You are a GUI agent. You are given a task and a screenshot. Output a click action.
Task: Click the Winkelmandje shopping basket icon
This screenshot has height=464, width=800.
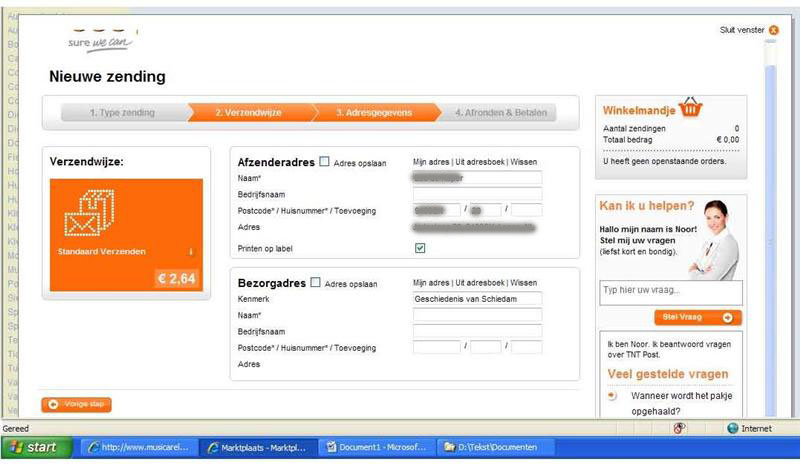[688, 108]
